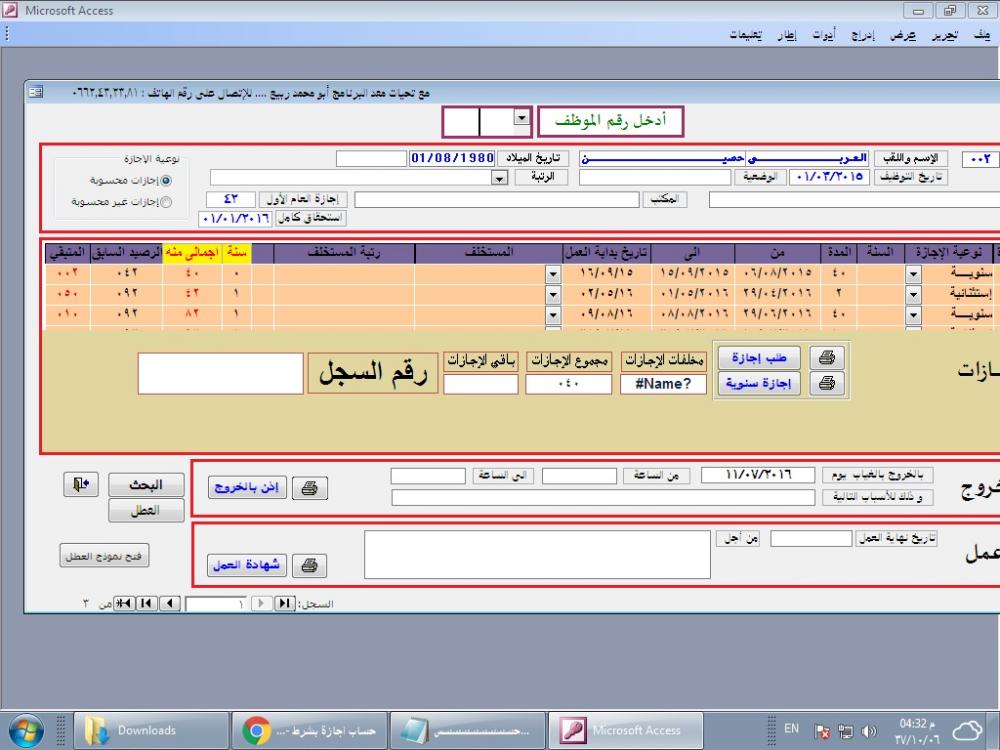Click the الوضعية status input field
Viewport: 1000px width, 750px height.
[x=655, y=177]
